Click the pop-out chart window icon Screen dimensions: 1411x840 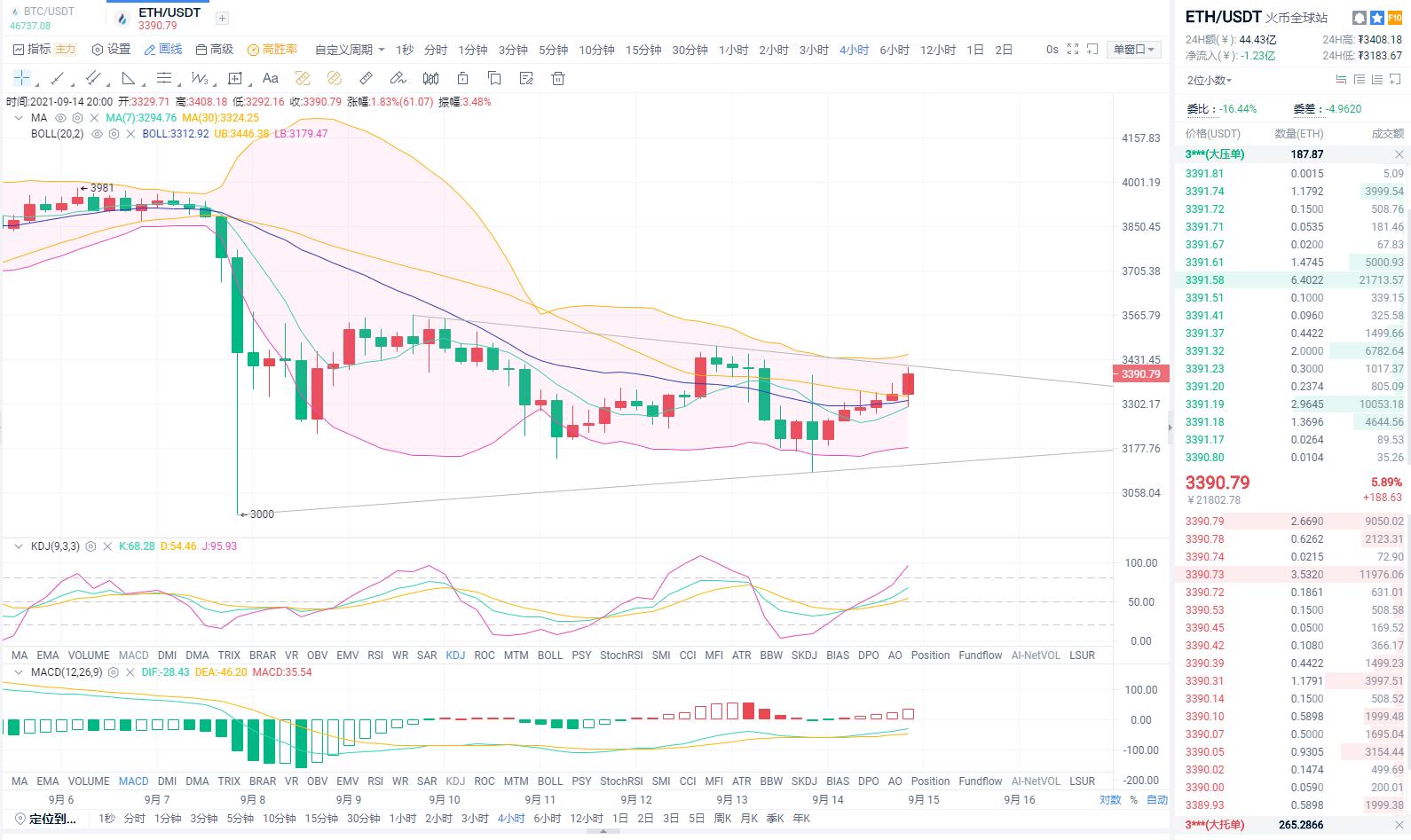(x=1092, y=50)
